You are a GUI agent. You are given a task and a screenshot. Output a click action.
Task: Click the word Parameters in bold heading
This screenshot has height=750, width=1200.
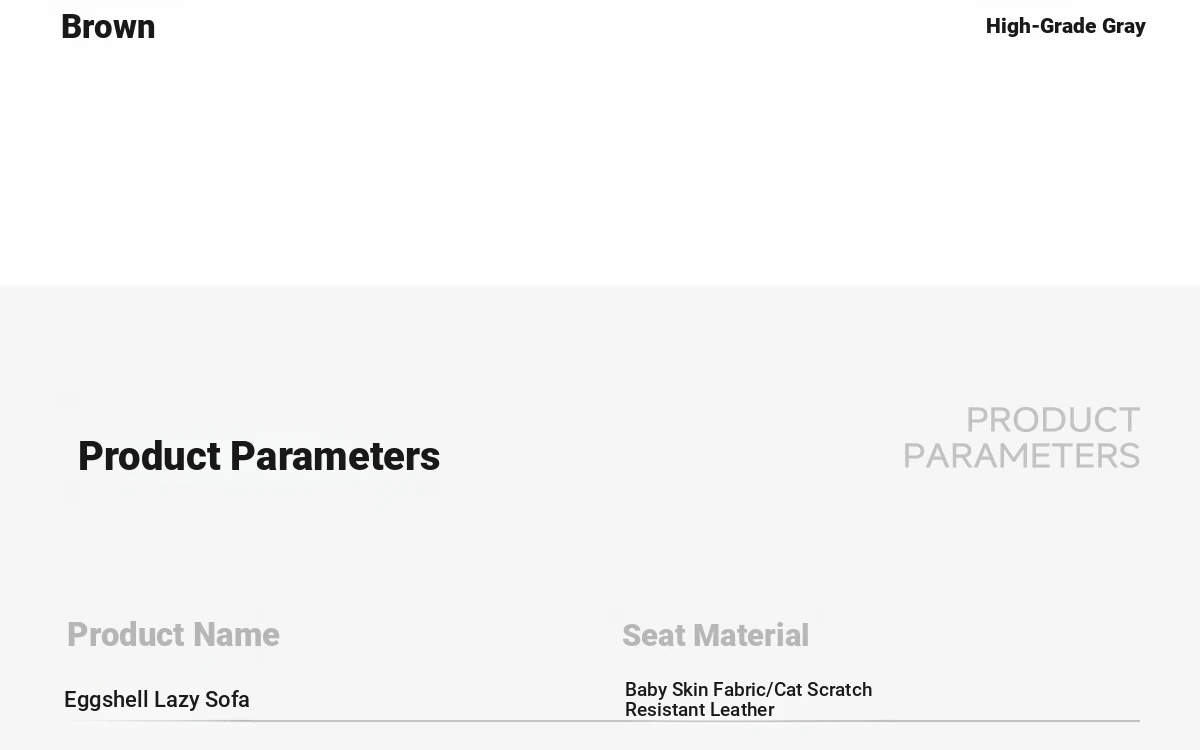coord(335,456)
